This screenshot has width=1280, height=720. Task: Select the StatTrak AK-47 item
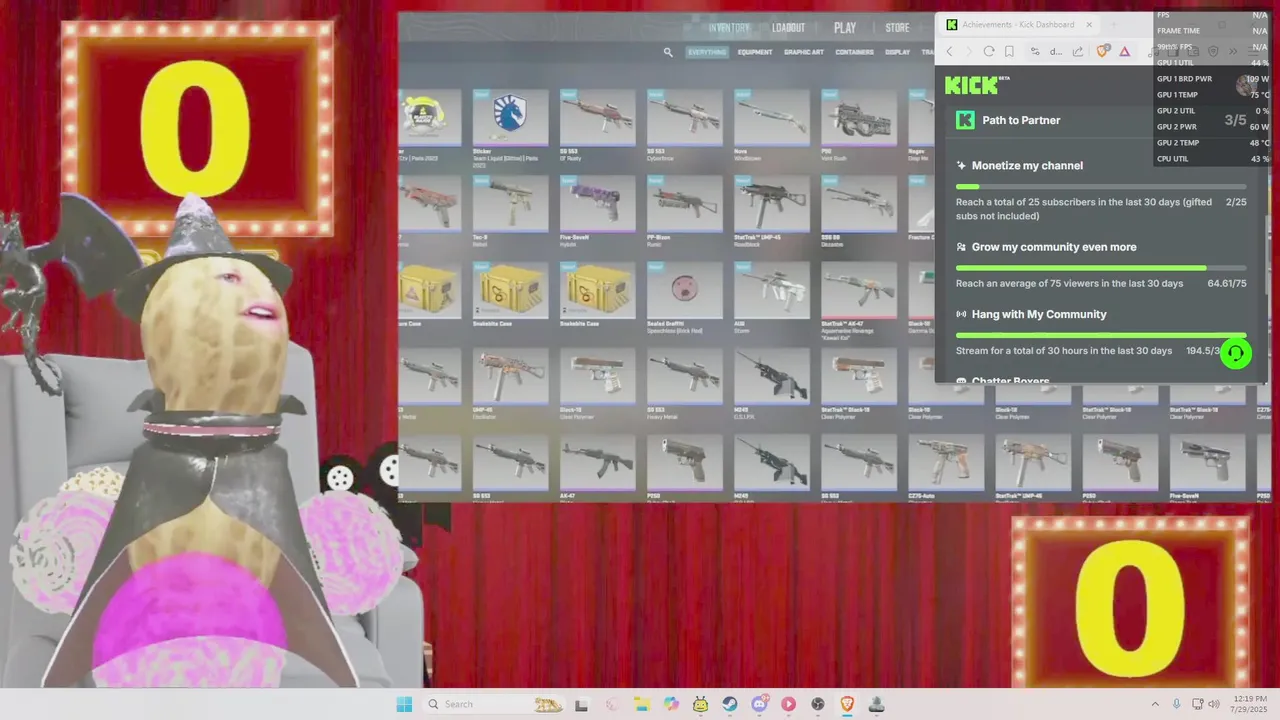(x=859, y=290)
